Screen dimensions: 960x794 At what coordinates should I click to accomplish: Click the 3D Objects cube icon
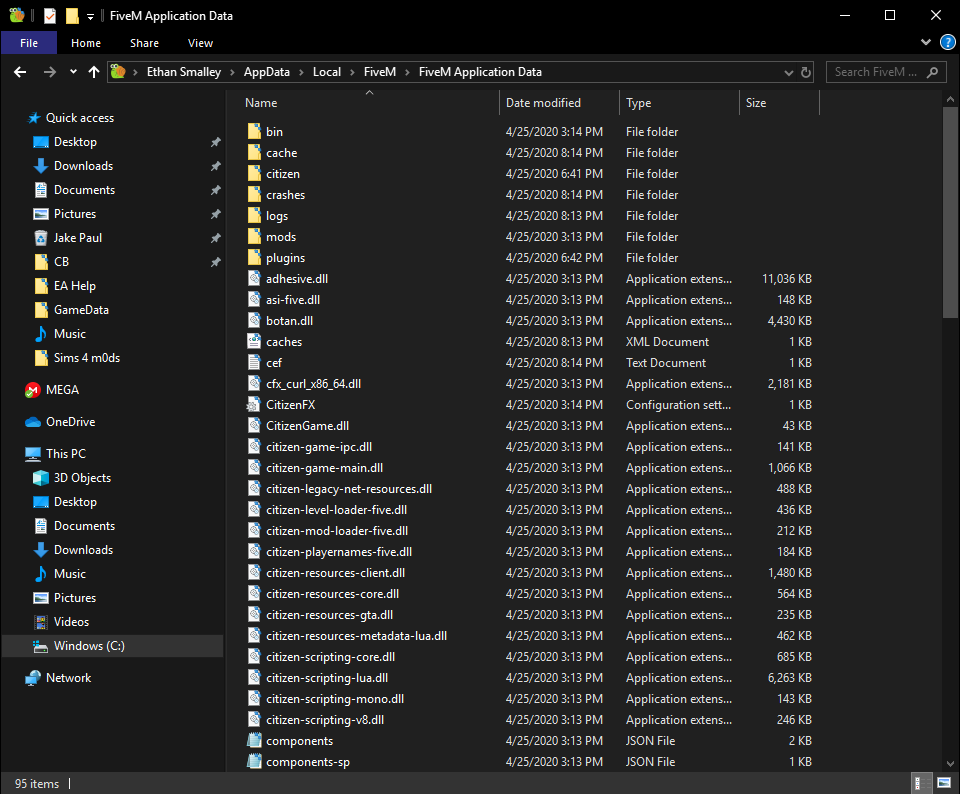click(x=40, y=478)
